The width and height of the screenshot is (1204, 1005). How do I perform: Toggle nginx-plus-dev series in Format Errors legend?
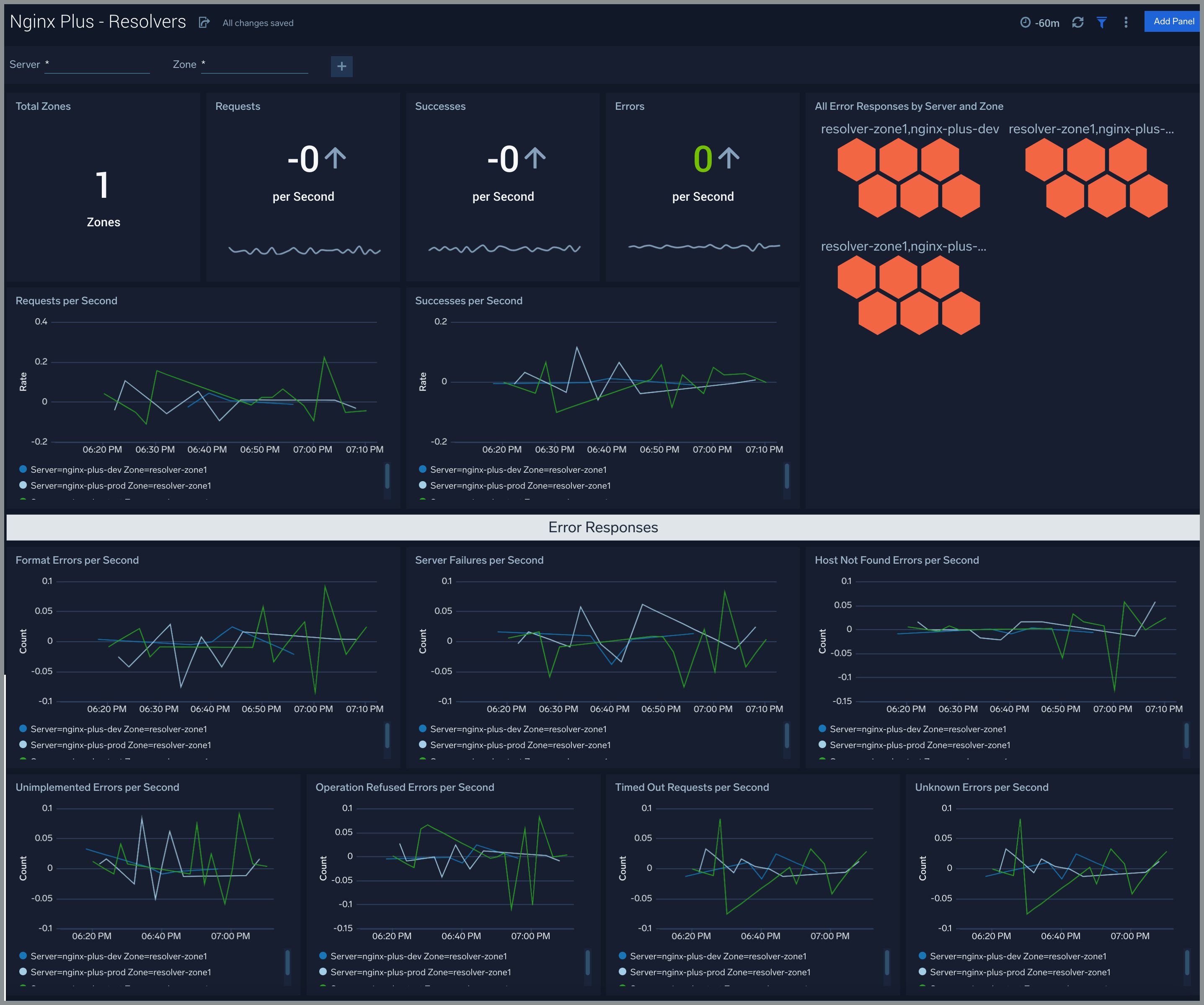click(x=118, y=729)
